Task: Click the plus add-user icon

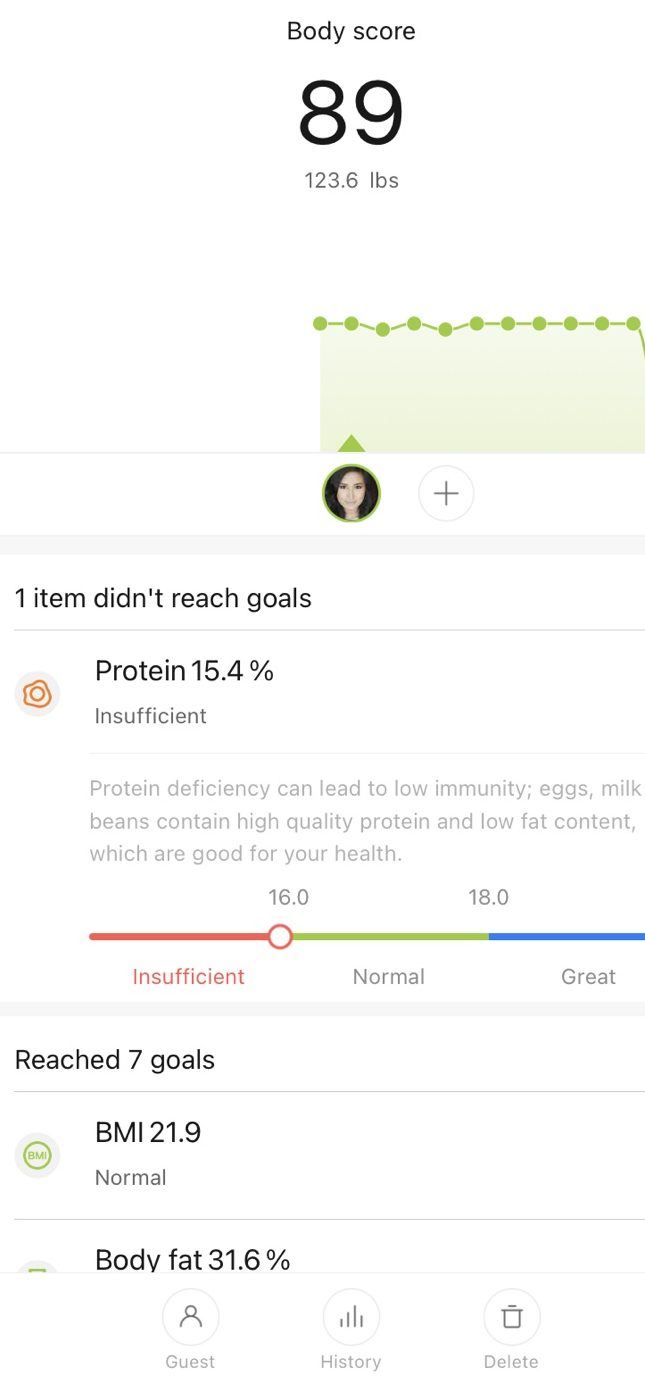Action: pos(446,493)
